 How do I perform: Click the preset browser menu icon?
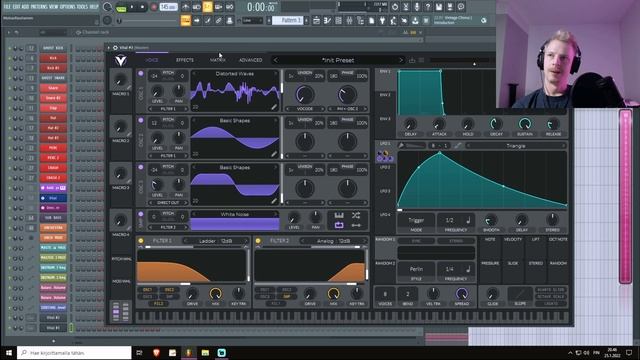point(422,60)
